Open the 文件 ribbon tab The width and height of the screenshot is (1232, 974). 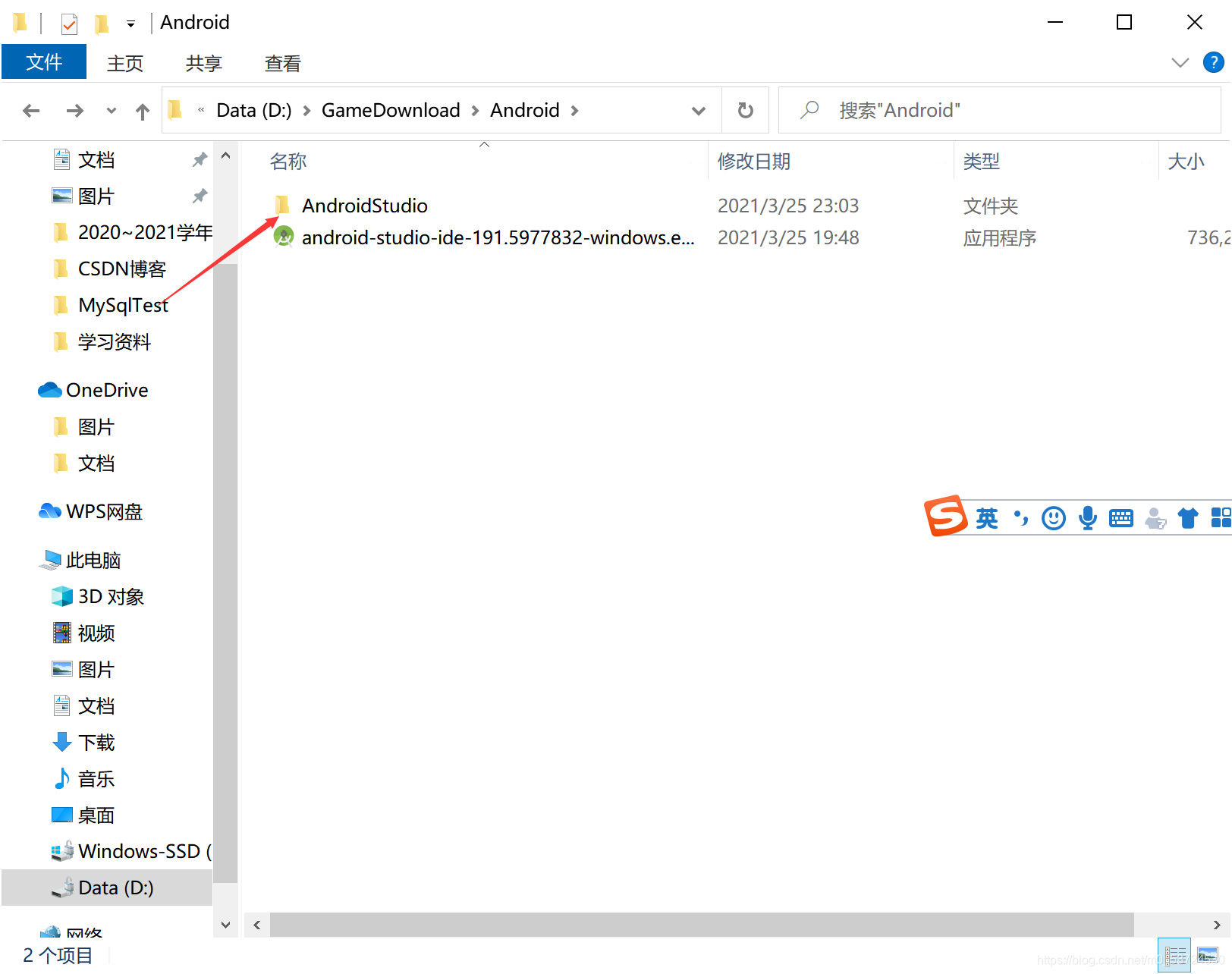coord(44,62)
